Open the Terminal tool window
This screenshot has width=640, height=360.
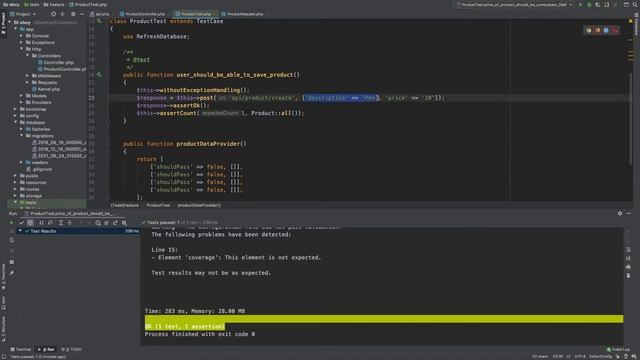21,349
